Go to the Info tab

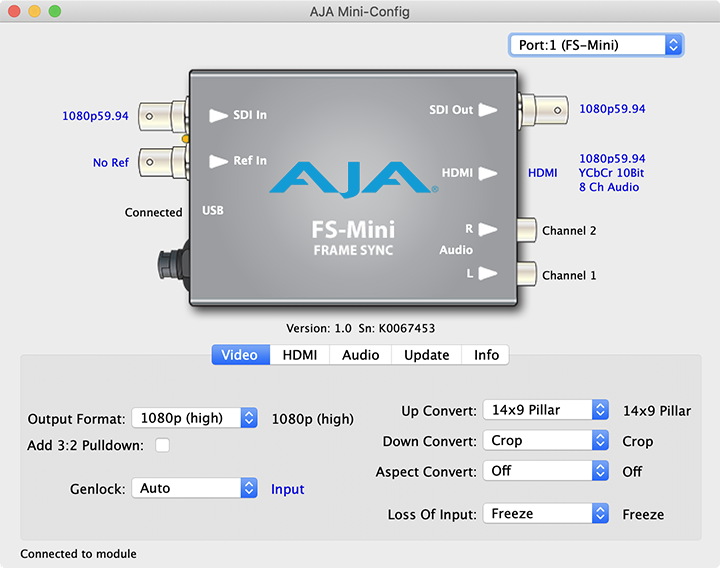(486, 355)
